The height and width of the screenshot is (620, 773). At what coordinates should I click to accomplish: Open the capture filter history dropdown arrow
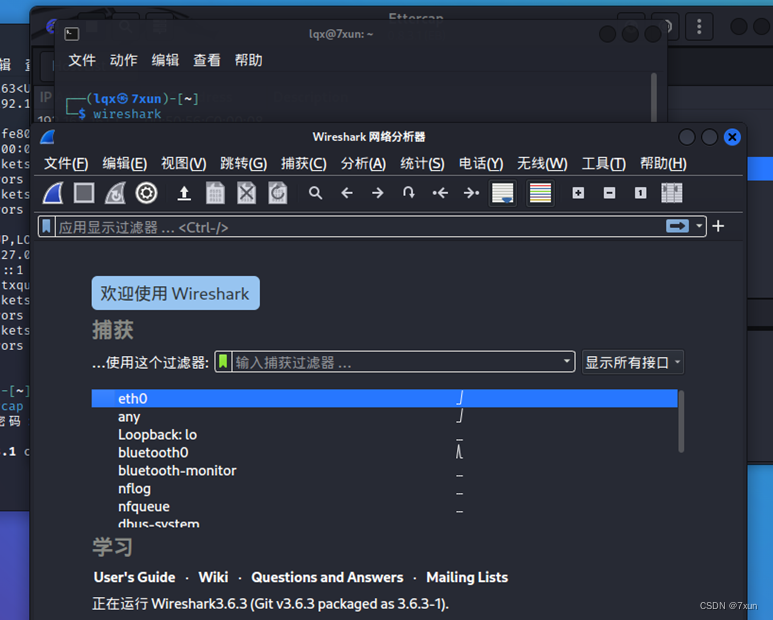pos(566,361)
